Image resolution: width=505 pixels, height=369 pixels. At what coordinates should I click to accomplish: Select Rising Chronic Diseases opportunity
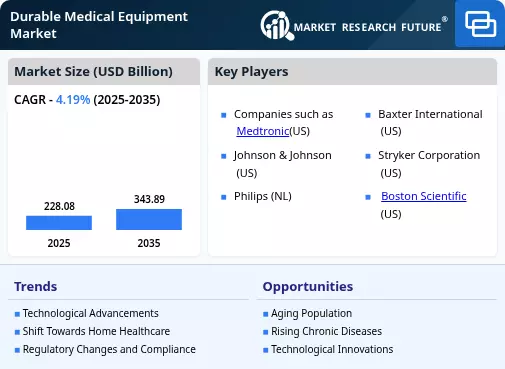326,331
